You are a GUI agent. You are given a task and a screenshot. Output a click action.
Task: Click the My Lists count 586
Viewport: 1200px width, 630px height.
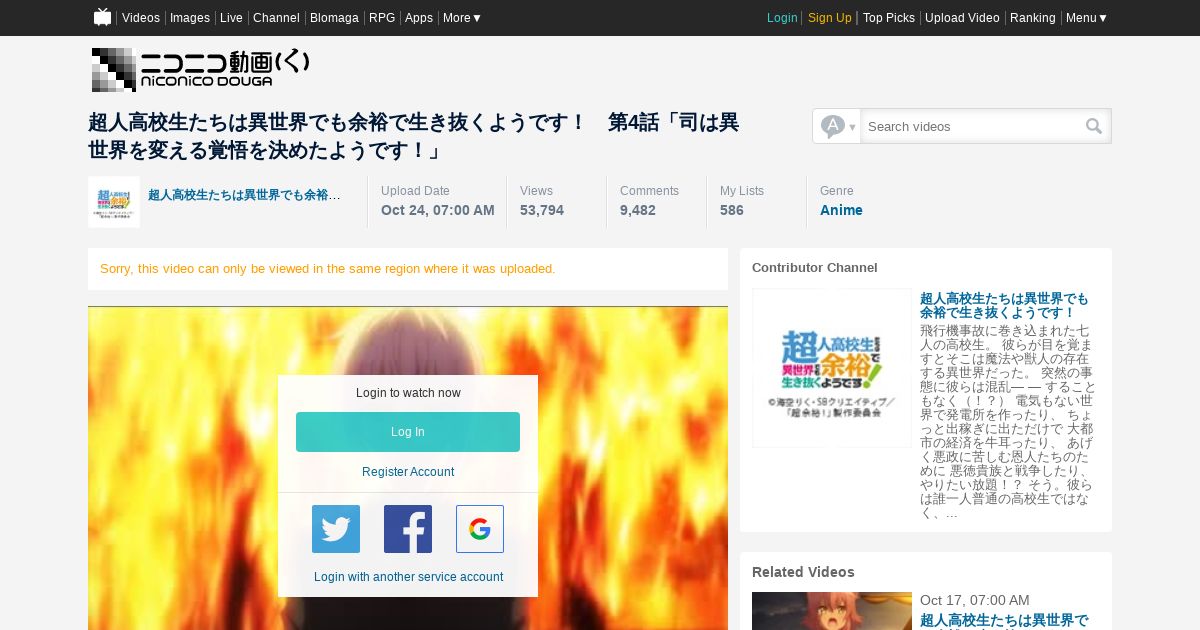(x=732, y=210)
